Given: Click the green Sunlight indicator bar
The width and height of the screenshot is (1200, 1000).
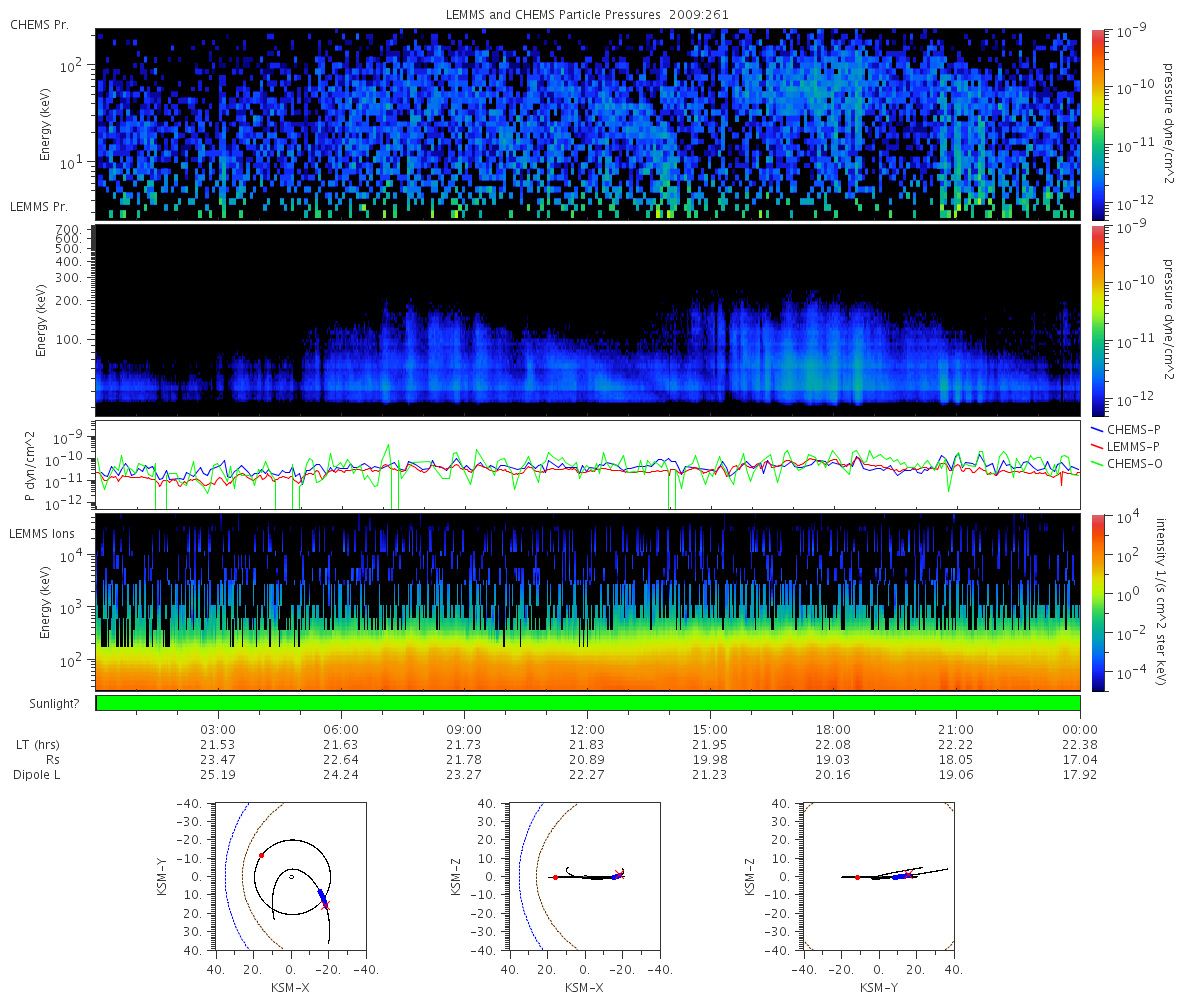Looking at the screenshot, I should (x=588, y=703).
